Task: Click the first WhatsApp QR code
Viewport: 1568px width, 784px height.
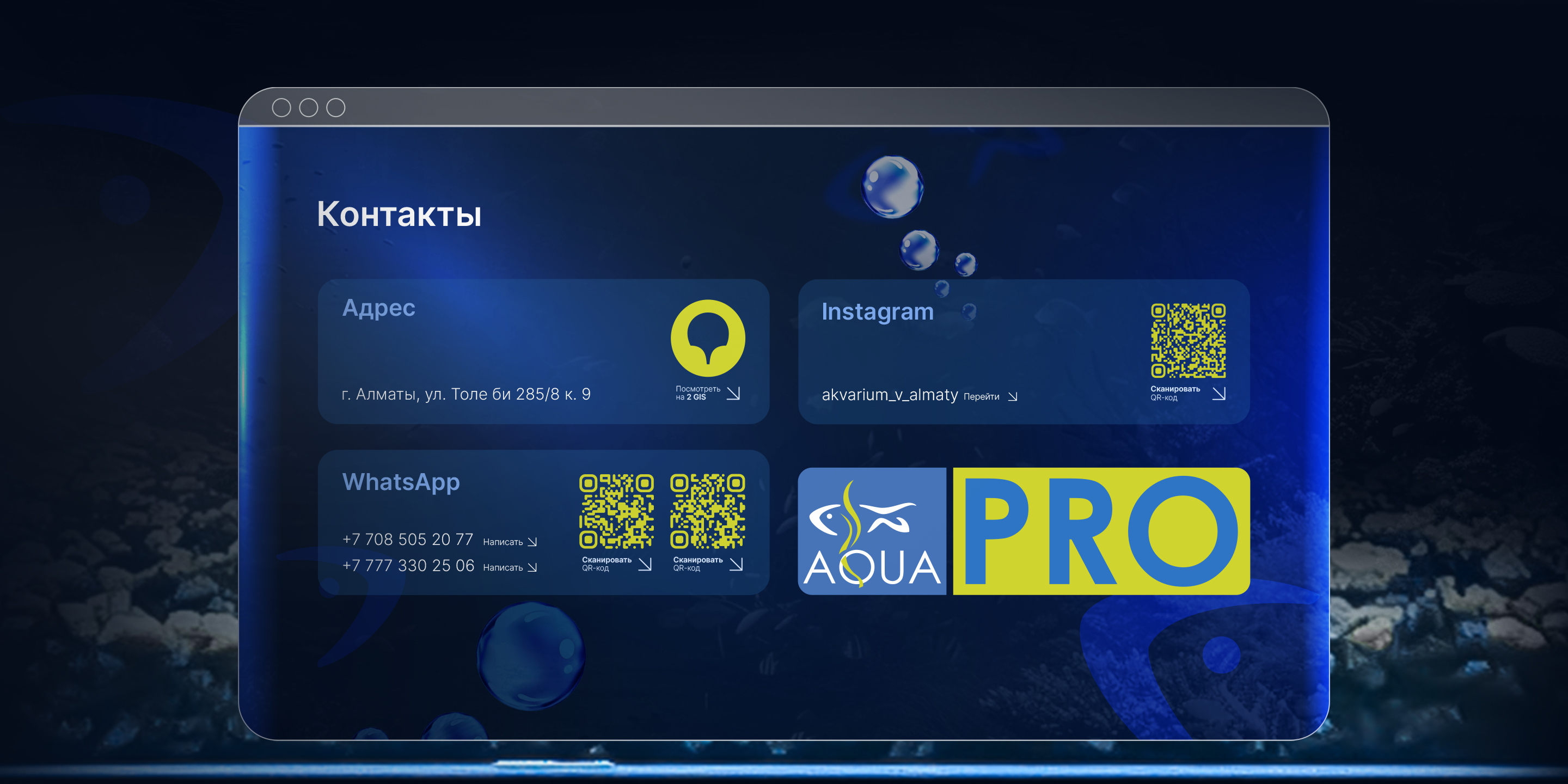Action: tap(616, 511)
